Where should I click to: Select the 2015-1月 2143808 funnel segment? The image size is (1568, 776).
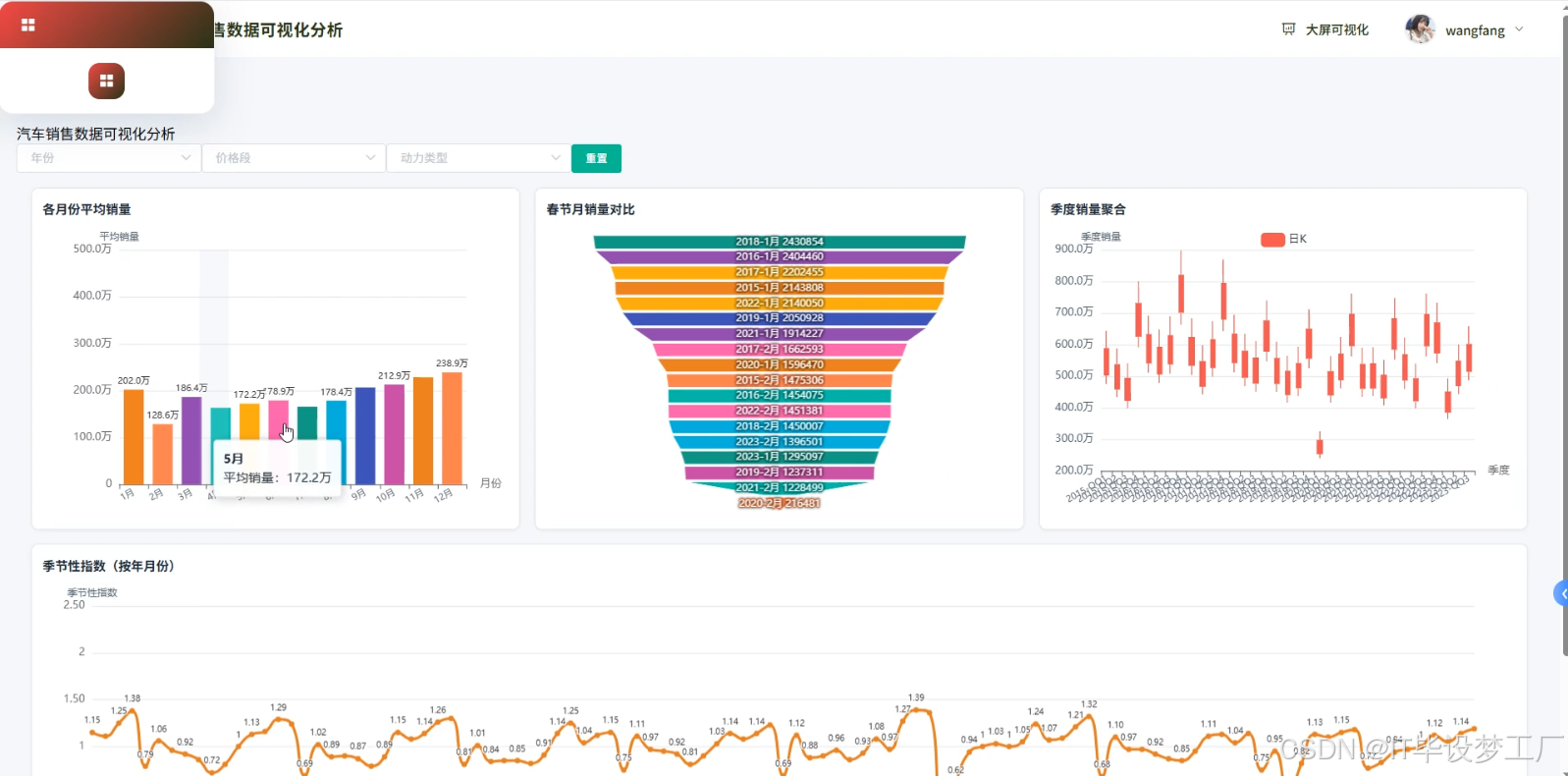tap(780, 288)
